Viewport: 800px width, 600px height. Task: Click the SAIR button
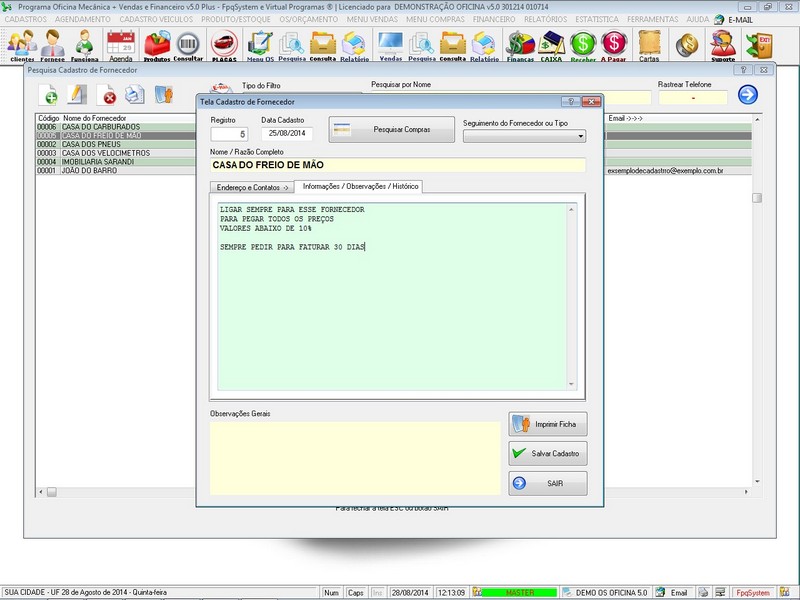click(547, 483)
